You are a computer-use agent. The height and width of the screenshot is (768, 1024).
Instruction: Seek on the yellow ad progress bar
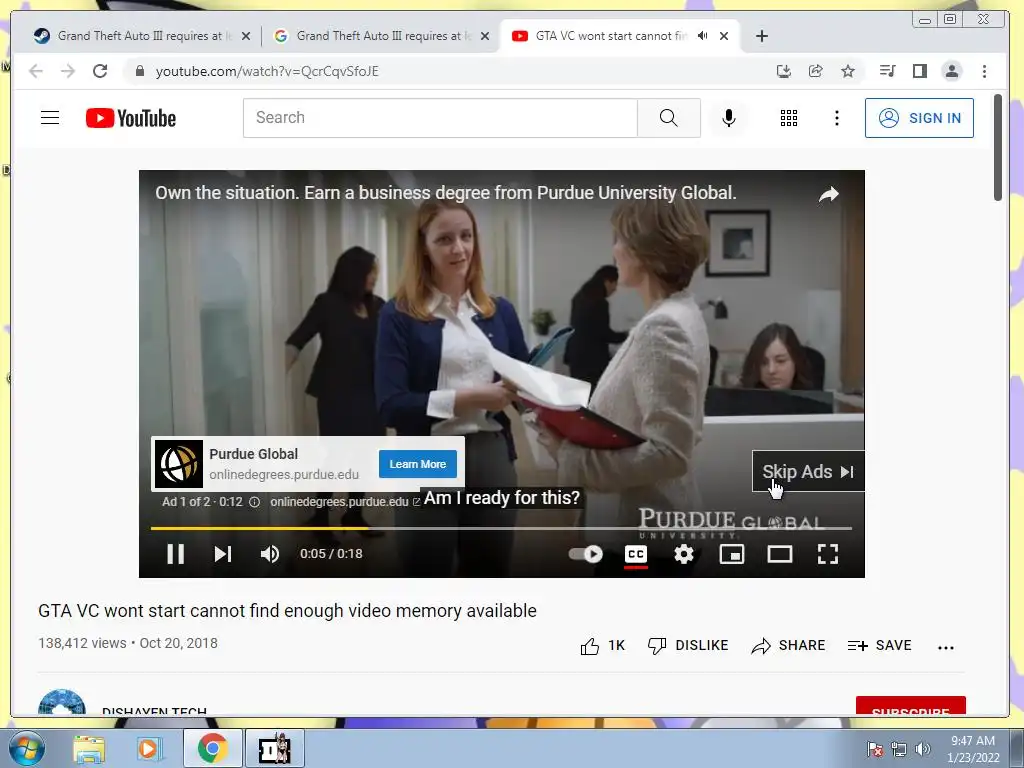(501, 528)
